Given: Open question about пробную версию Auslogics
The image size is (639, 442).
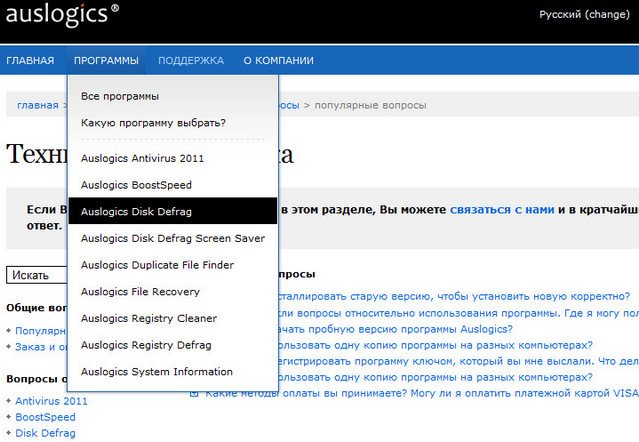Looking at the screenshot, I should click(395, 329).
